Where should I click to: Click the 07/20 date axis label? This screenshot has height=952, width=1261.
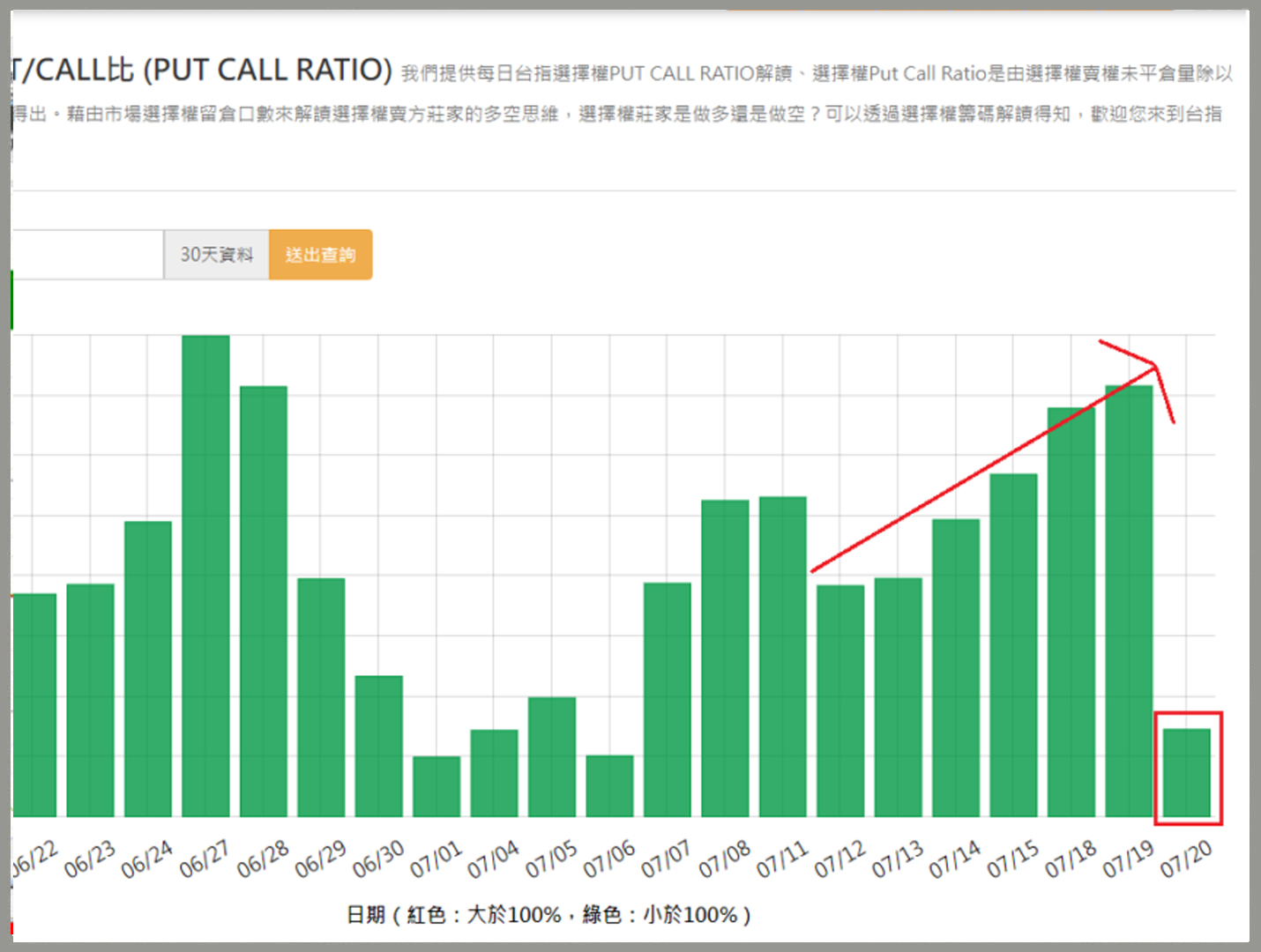[x=1185, y=859]
